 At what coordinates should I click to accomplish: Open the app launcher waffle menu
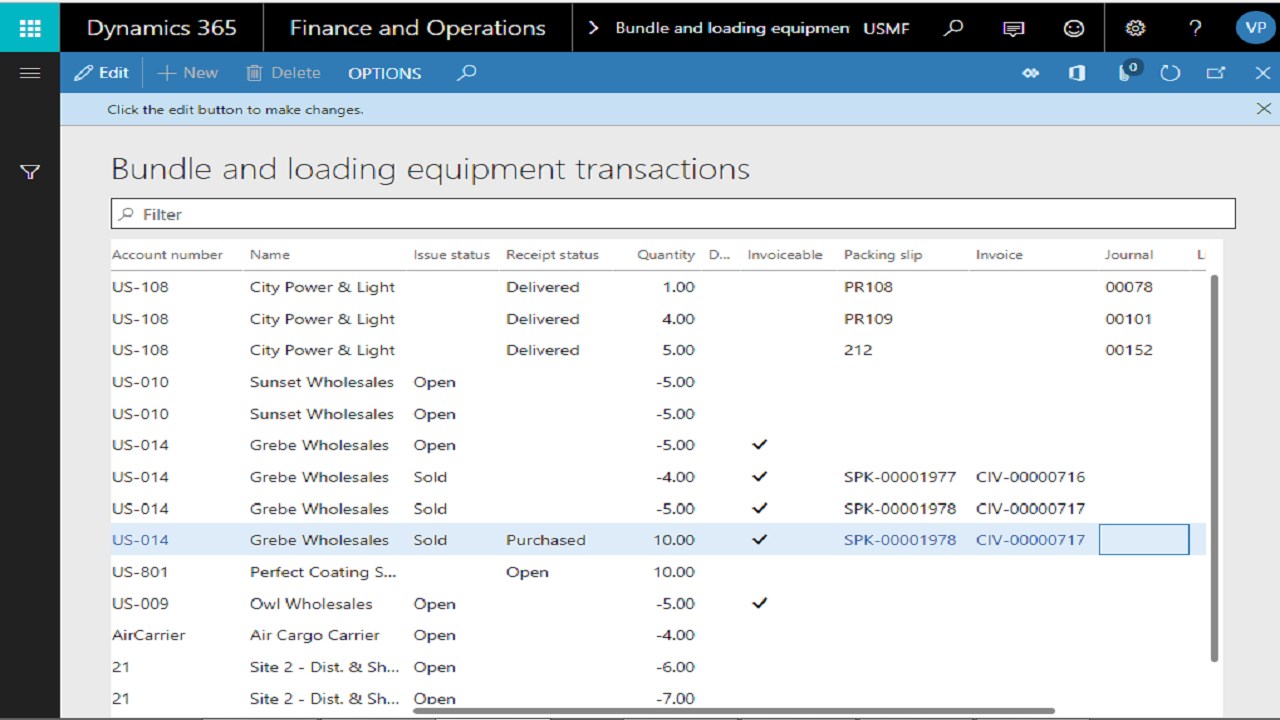coord(29,27)
